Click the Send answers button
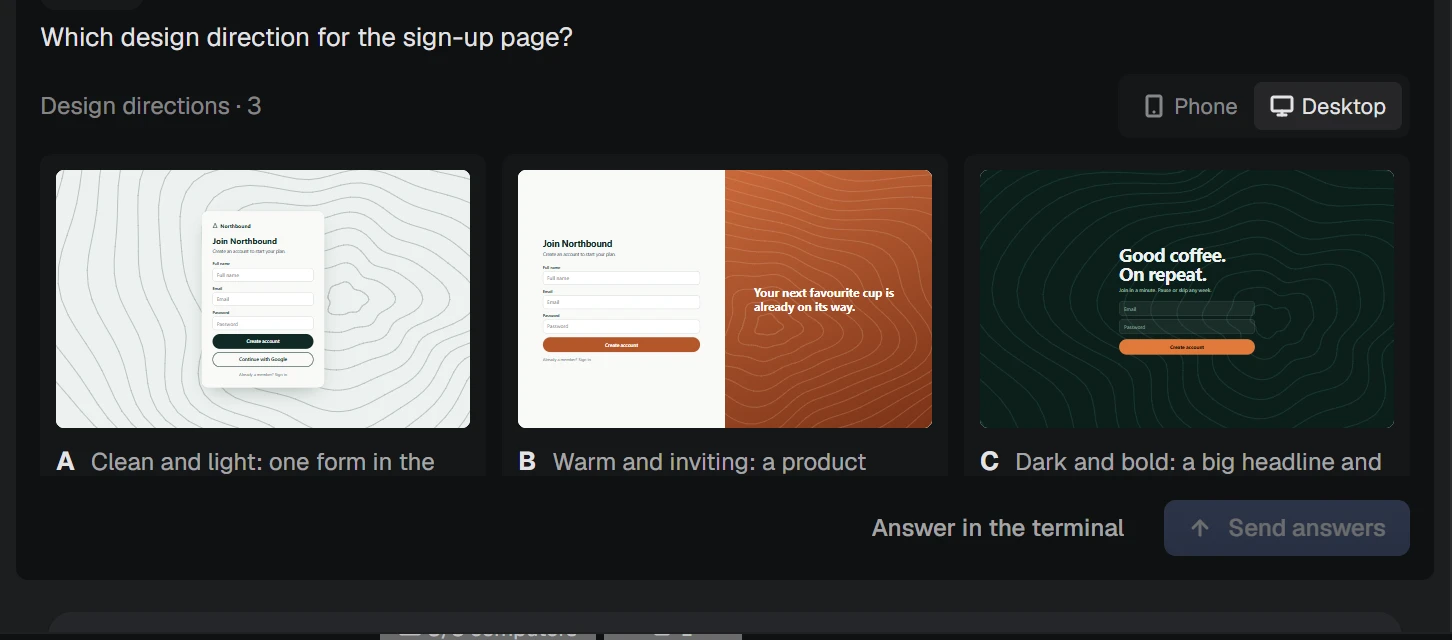The image size is (1452, 640). click(1287, 528)
